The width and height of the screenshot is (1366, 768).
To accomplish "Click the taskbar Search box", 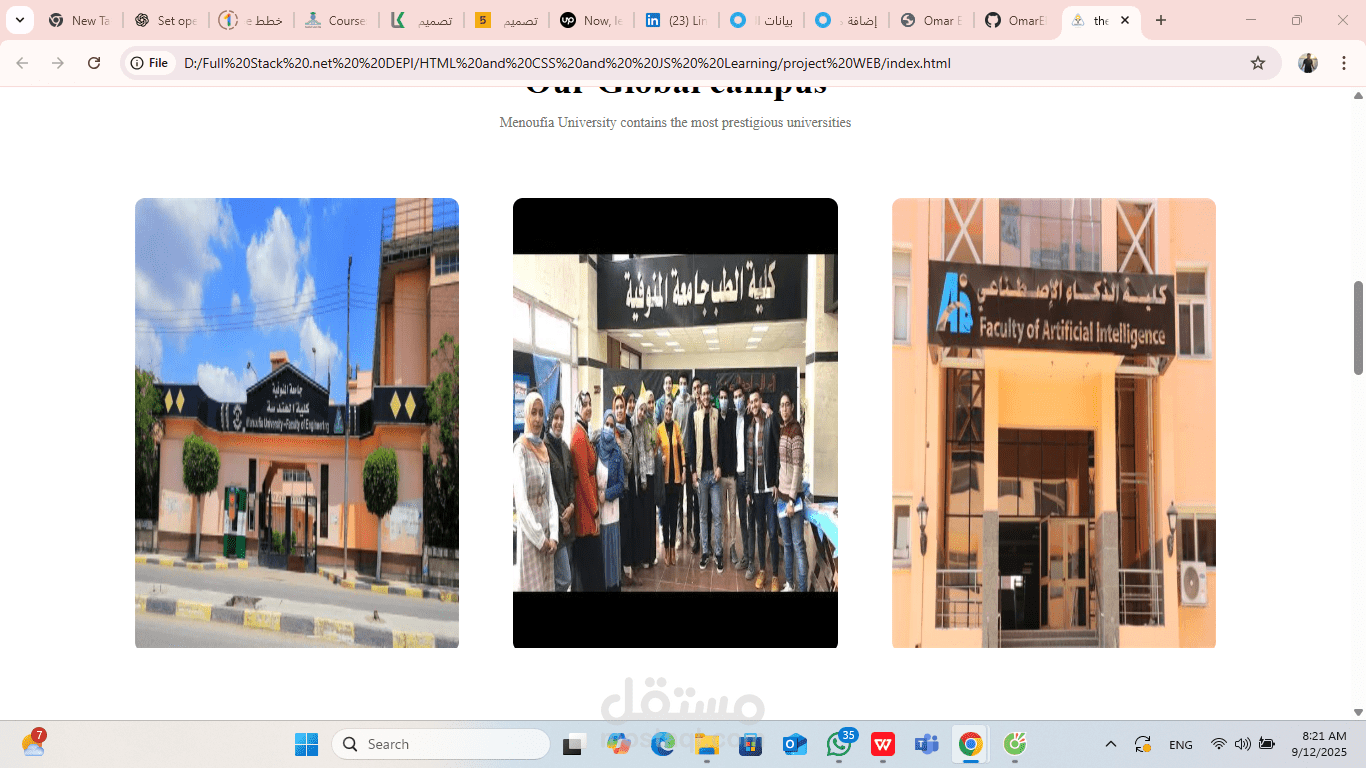I will [441, 744].
